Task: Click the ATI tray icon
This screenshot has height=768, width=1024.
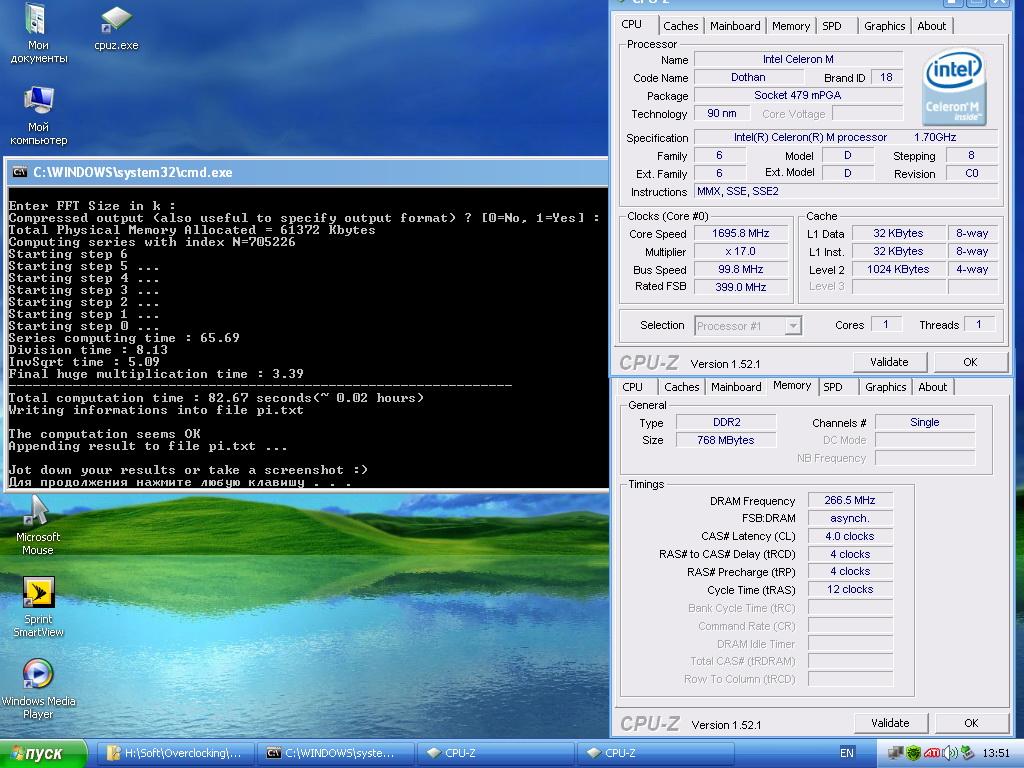Action: [x=931, y=753]
